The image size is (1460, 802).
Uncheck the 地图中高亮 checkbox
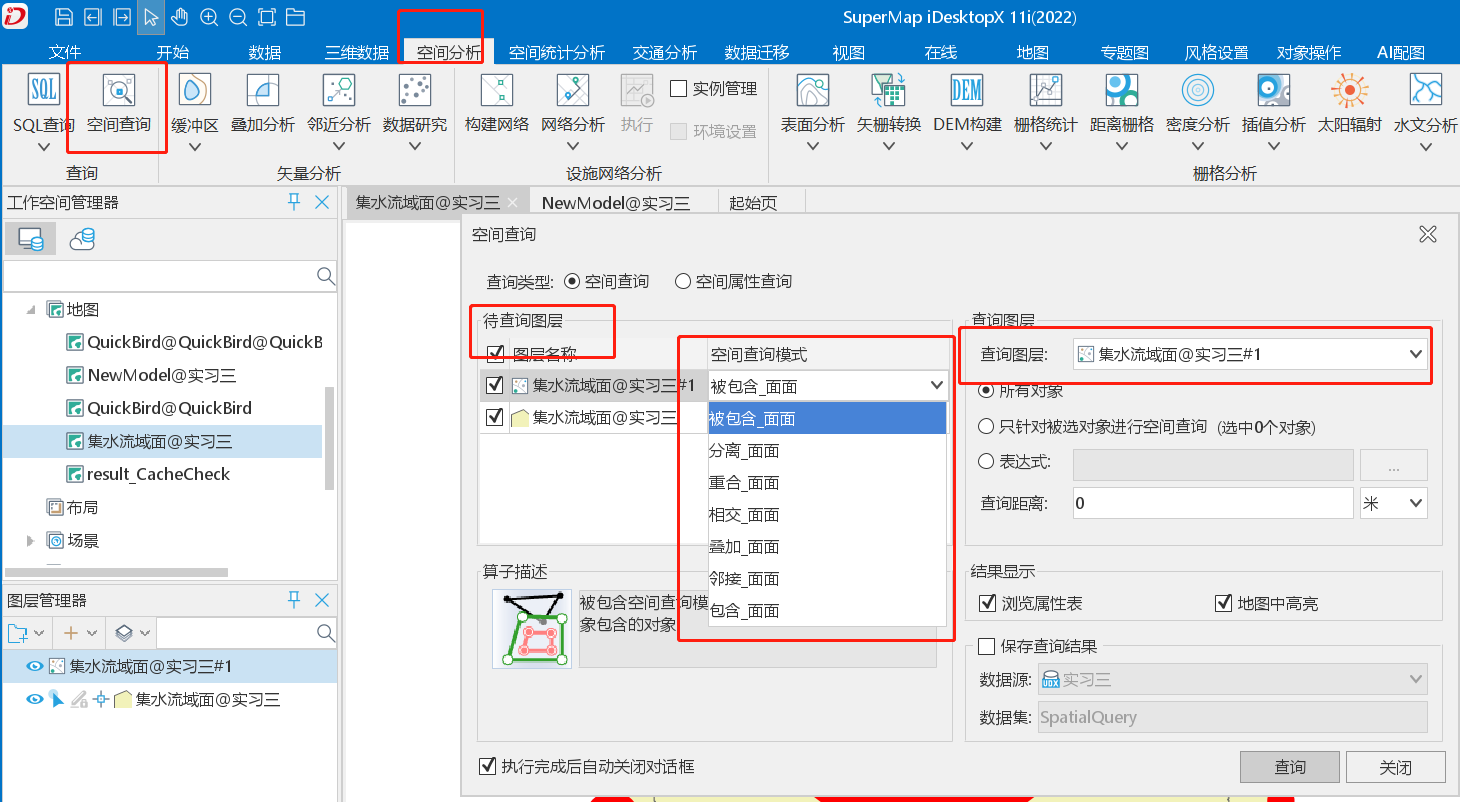1222,603
